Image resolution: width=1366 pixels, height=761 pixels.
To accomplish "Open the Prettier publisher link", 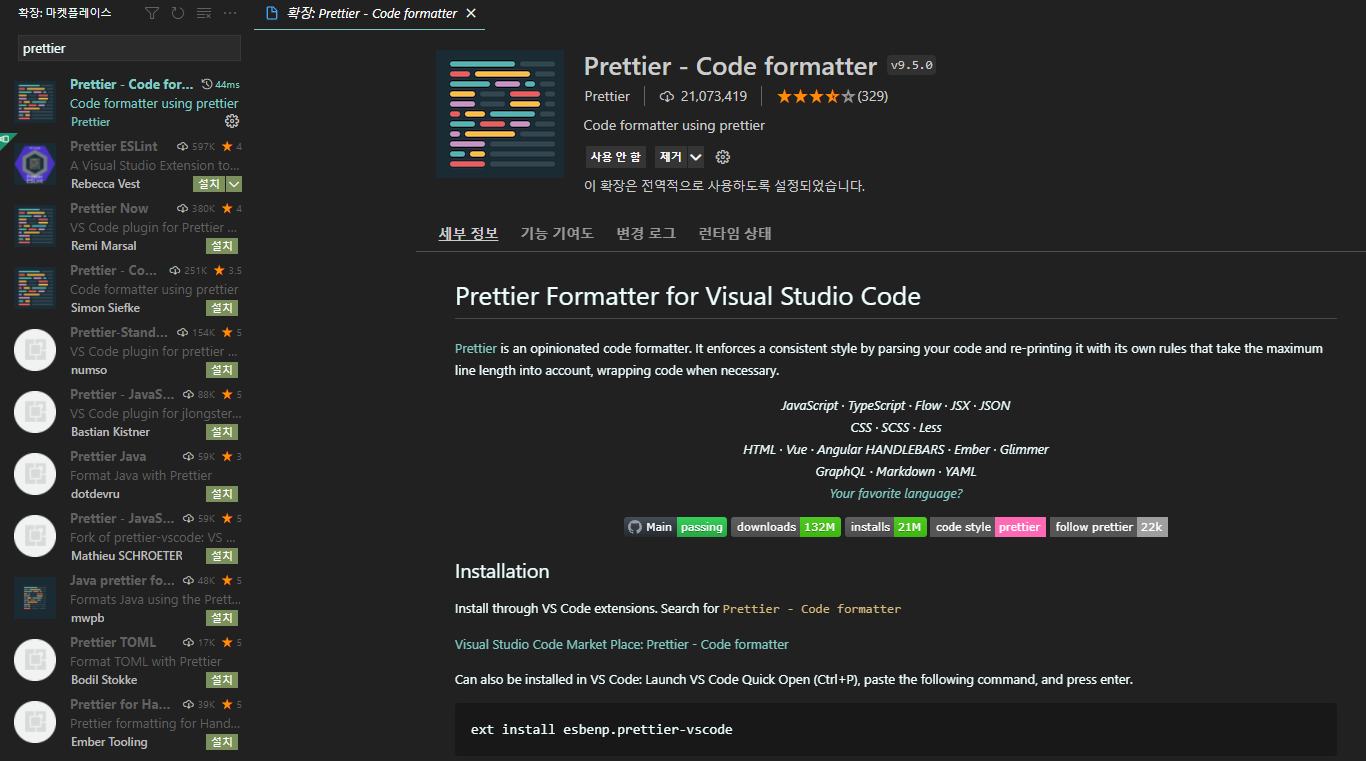I will pyautogui.click(x=607, y=96).
